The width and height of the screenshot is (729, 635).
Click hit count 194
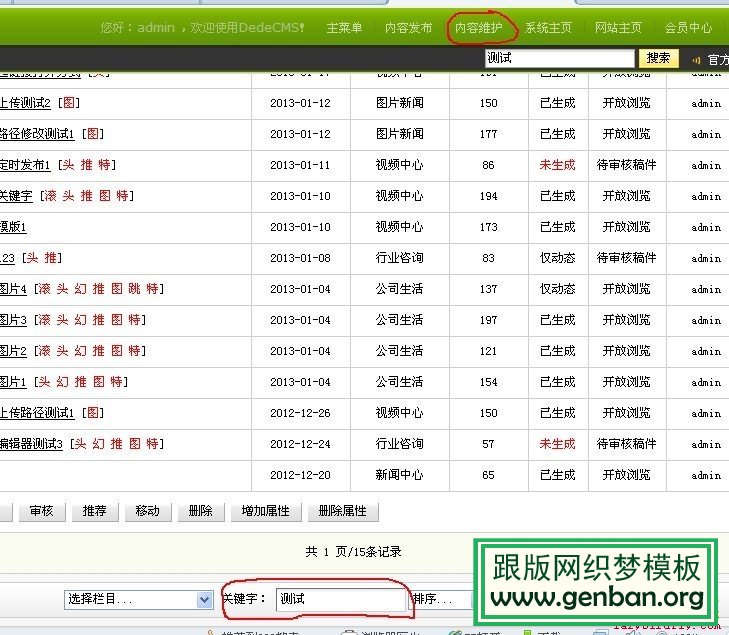tap(488, 196)
